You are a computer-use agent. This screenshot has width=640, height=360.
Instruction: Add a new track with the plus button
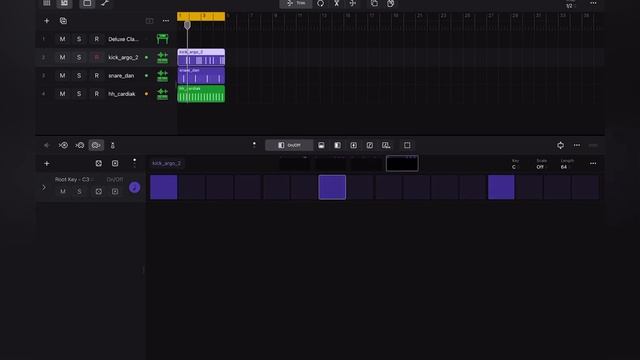pos(47,21)
